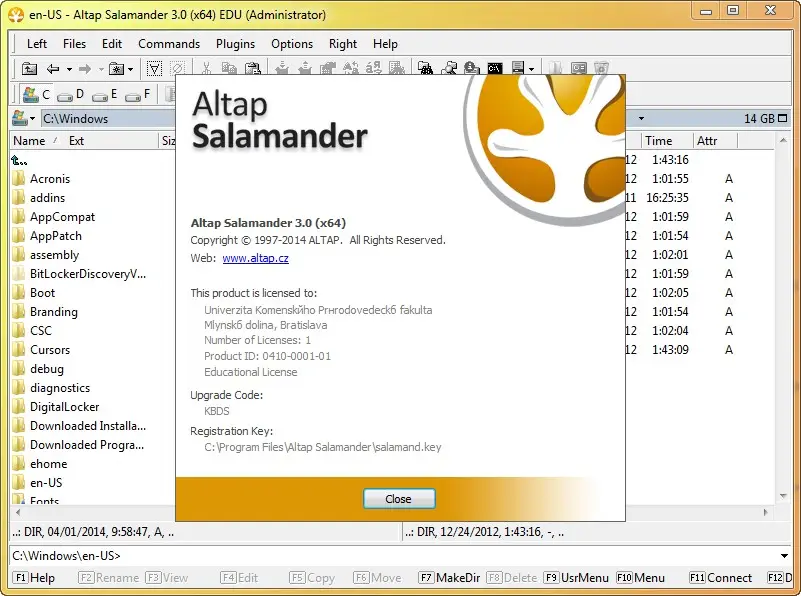Click F10 Menu in bottom bar

pyautogui.click(x=641, y=578)
